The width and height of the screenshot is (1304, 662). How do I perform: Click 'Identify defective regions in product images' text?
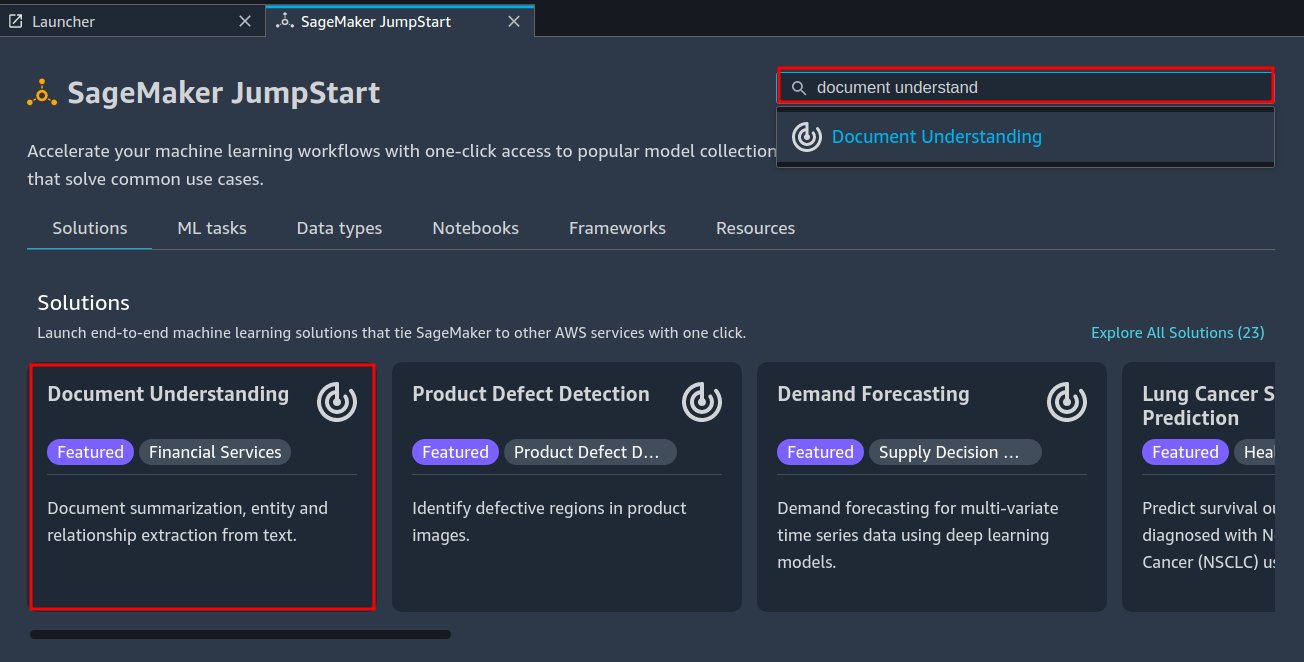(x=549, y=522)
